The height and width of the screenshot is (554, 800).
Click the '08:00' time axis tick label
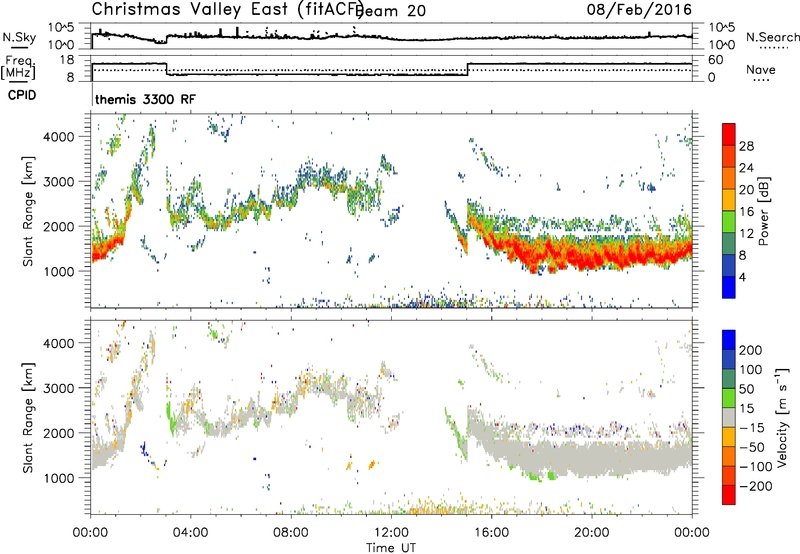[x=291, y=533]
